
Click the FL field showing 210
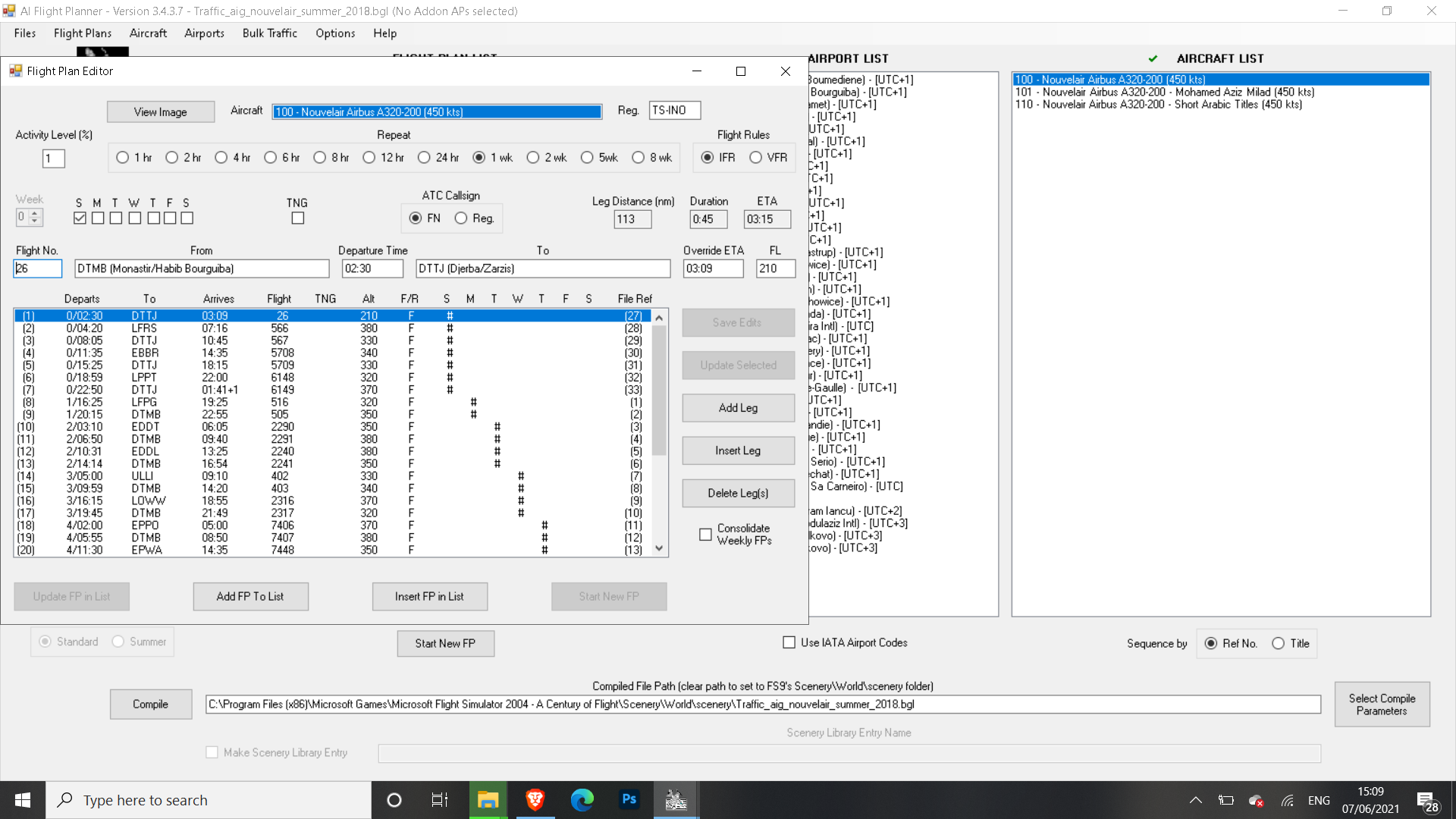coord(776,268)
